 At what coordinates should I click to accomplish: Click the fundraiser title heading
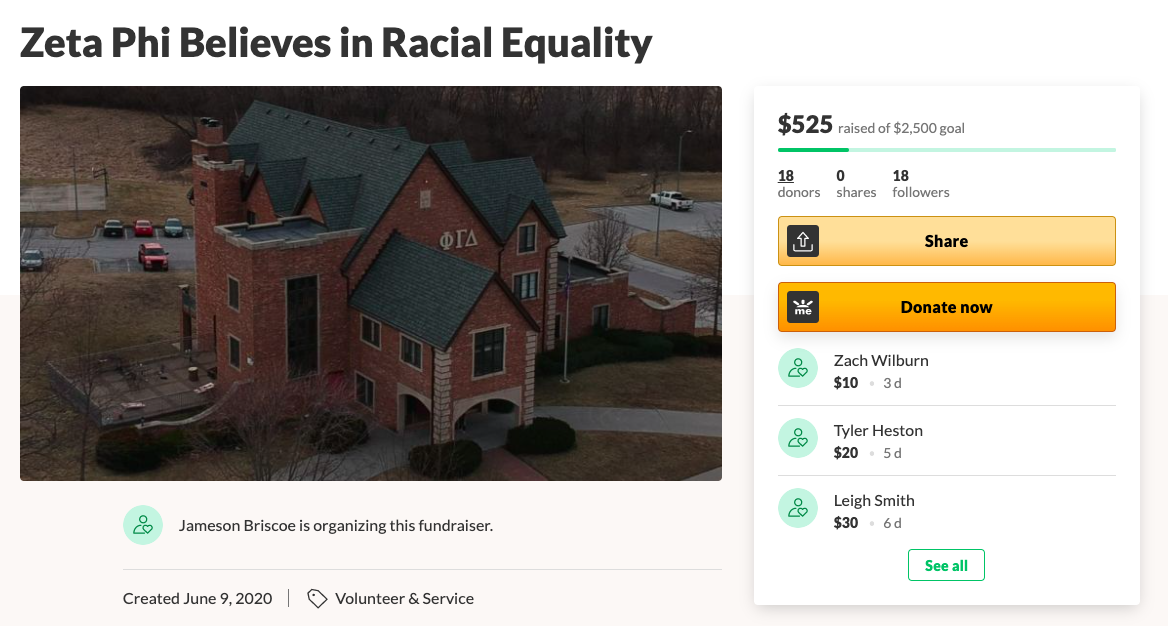pos(336,43)
